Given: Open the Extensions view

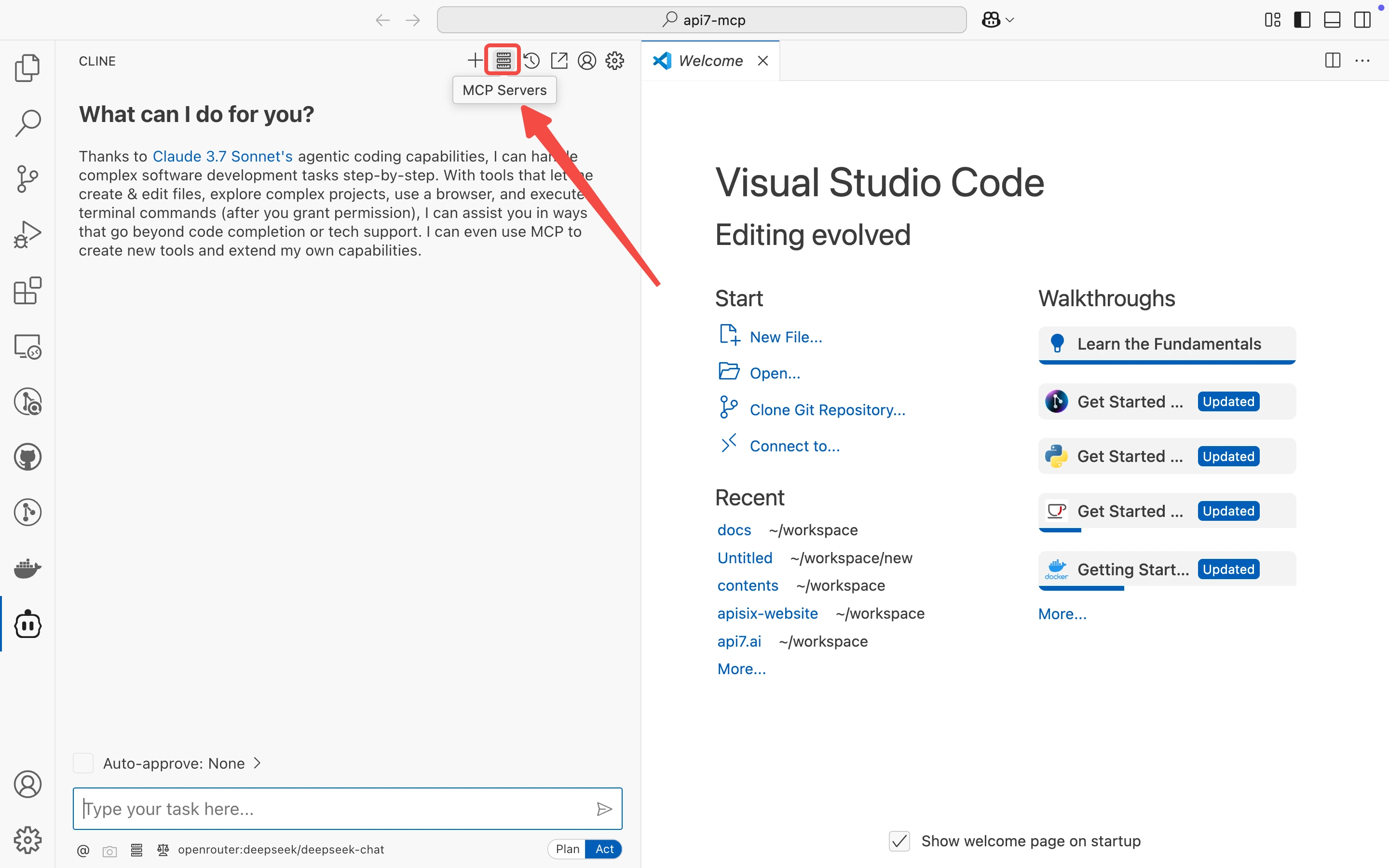Looking at the screenshot, I should click(27, 290).
